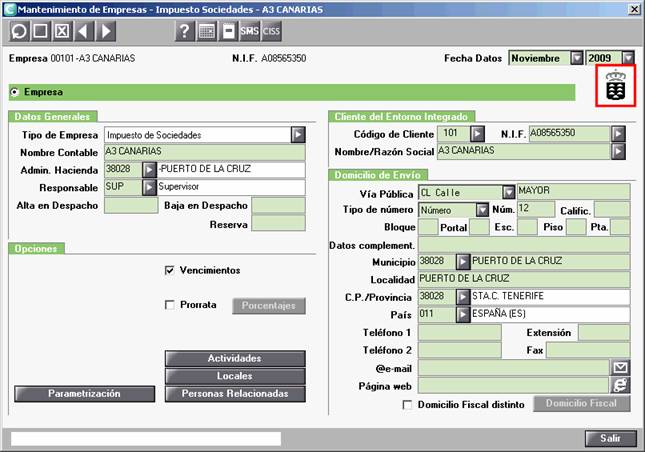
Task: Expand the 2009 year dropdown
Action: (x=628, y=58)
